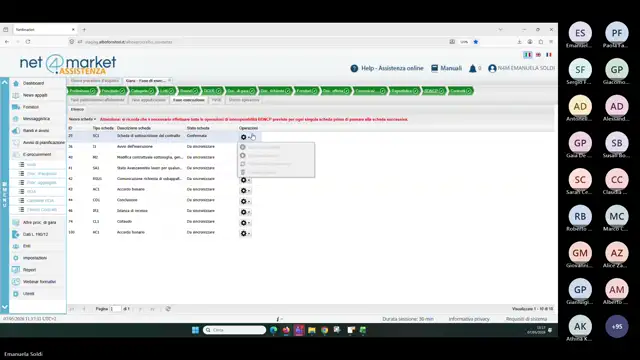This screenshot has width=640, height=360.
Task: Open gear operations menu for row 42
Action: [245, 180]
